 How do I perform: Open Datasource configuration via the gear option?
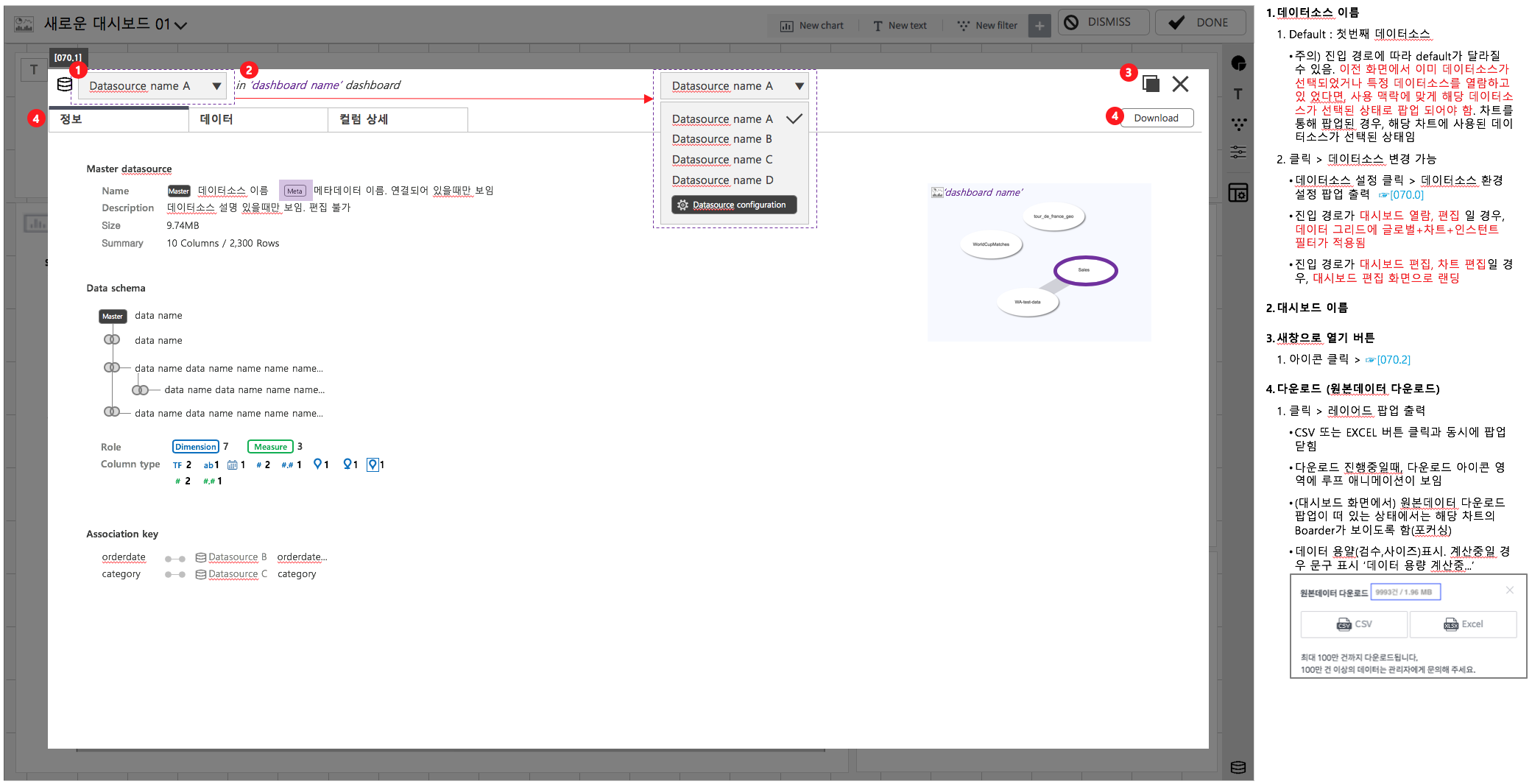pyautogui.click(x=733, y=204)
